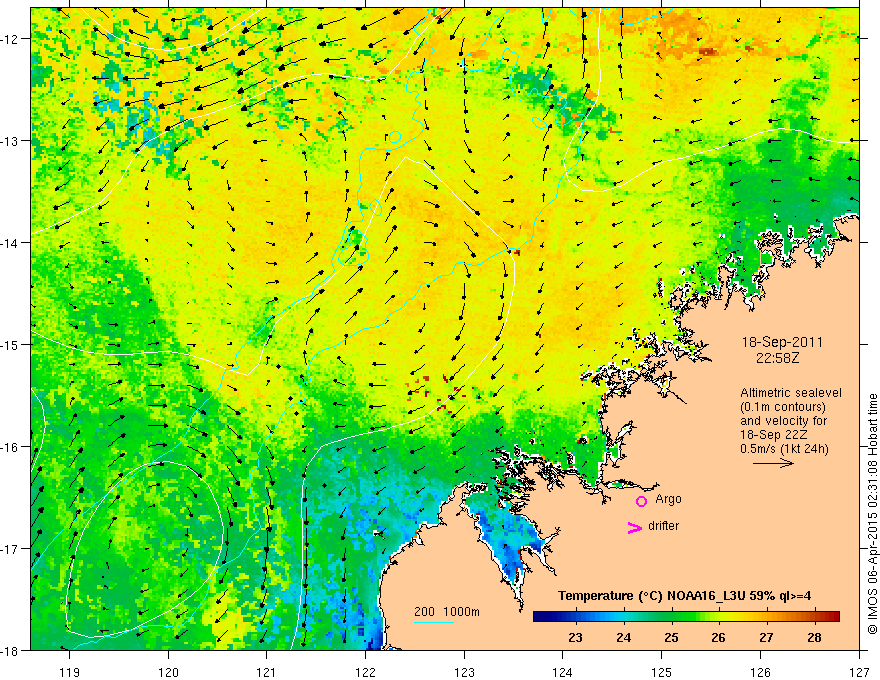This screenshot has height=680, width=880.
Task: Click the 'Altimetric sealevel' caption text
Action: (791, 393)
